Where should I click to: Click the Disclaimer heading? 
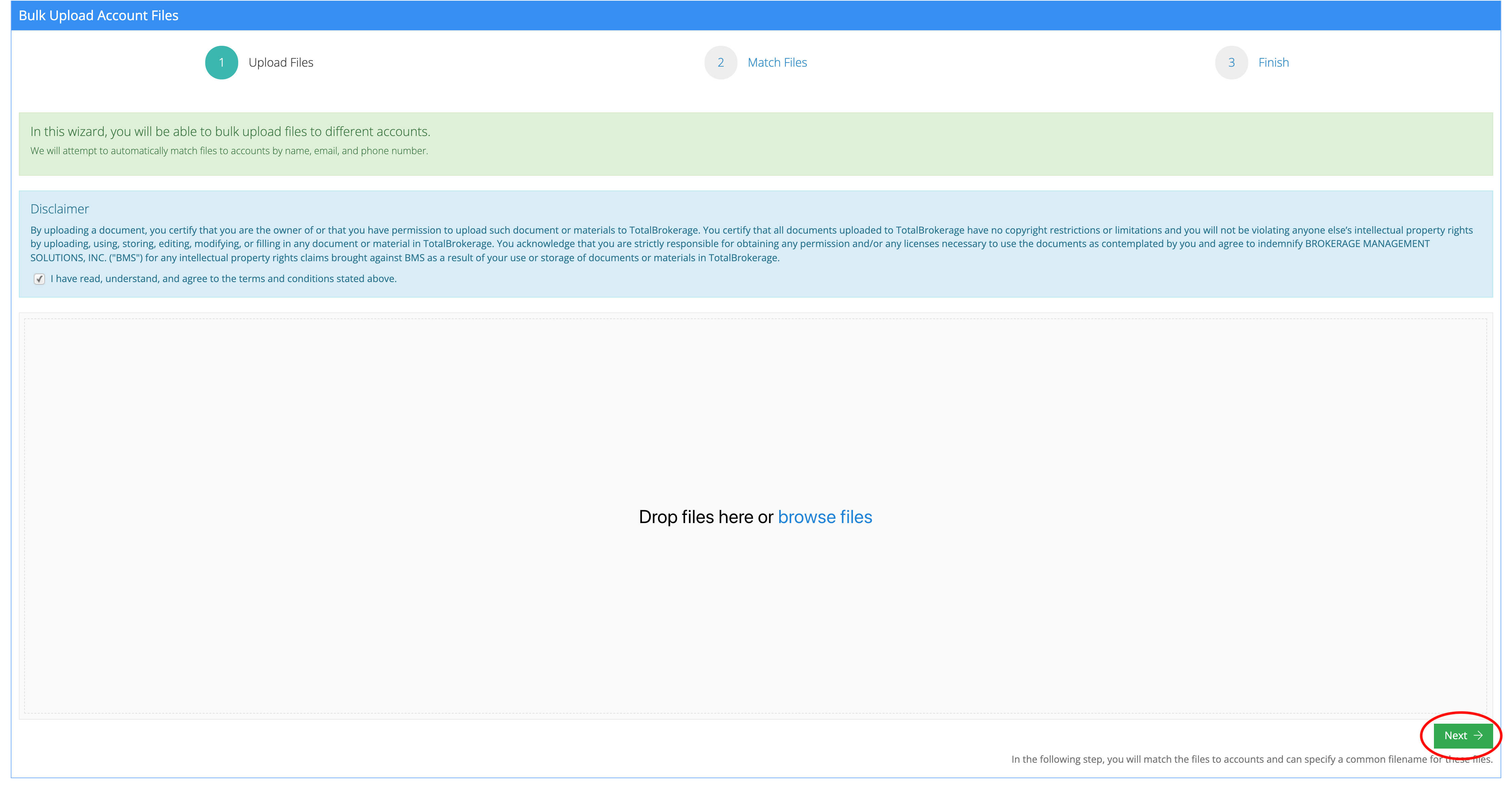pos(59,209)
